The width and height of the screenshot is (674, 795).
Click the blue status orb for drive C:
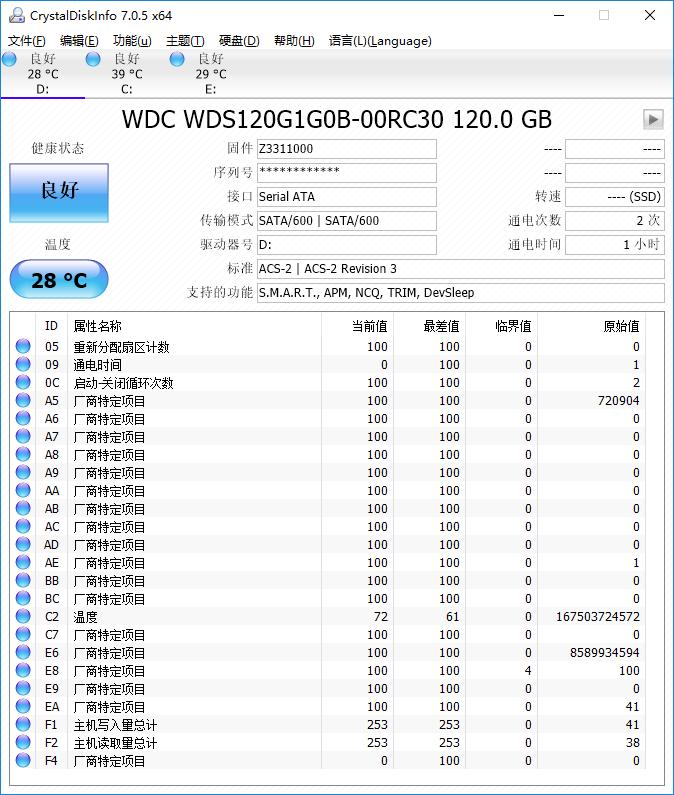pos(93,59)
